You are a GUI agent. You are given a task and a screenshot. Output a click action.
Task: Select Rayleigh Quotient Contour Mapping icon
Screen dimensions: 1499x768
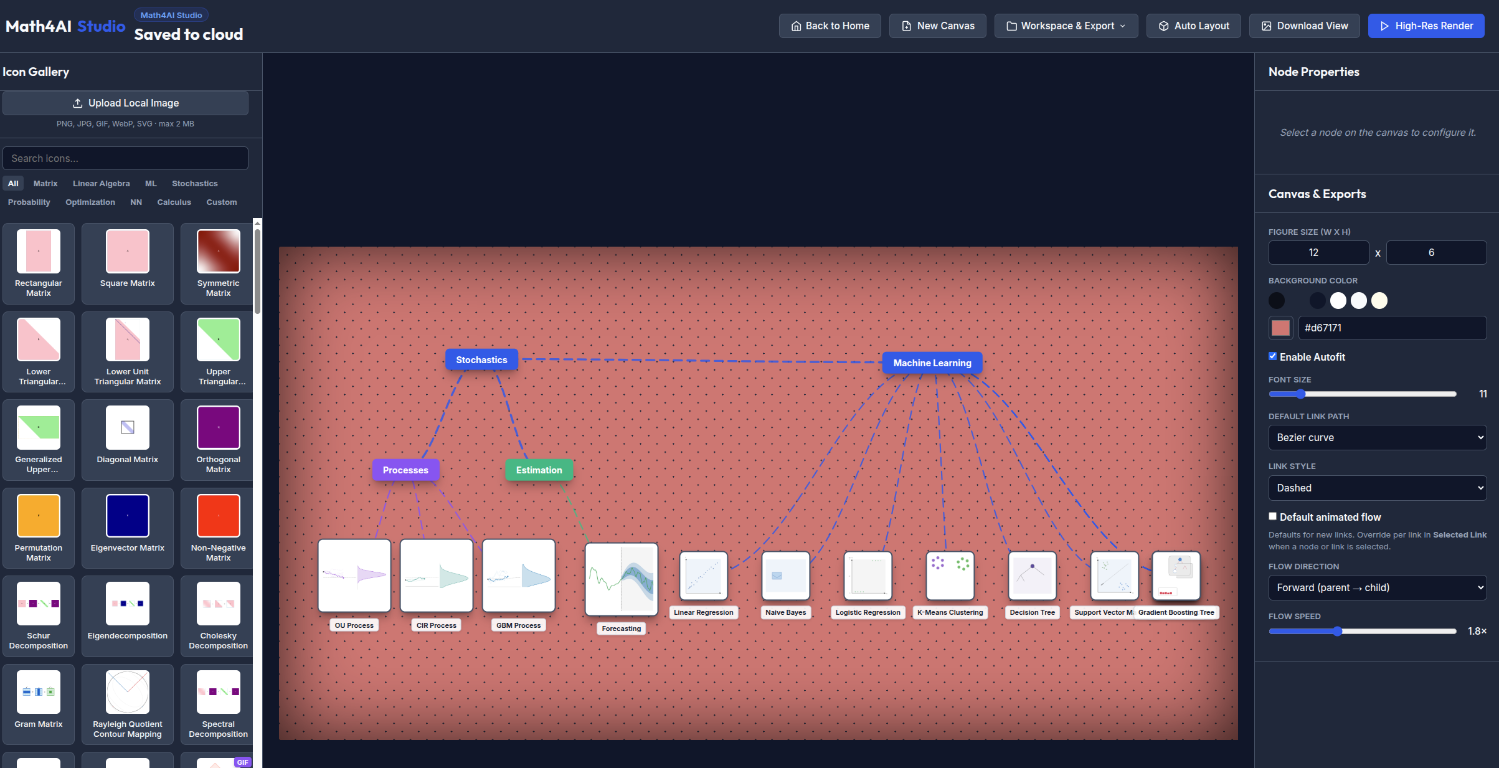click(128, 704)
